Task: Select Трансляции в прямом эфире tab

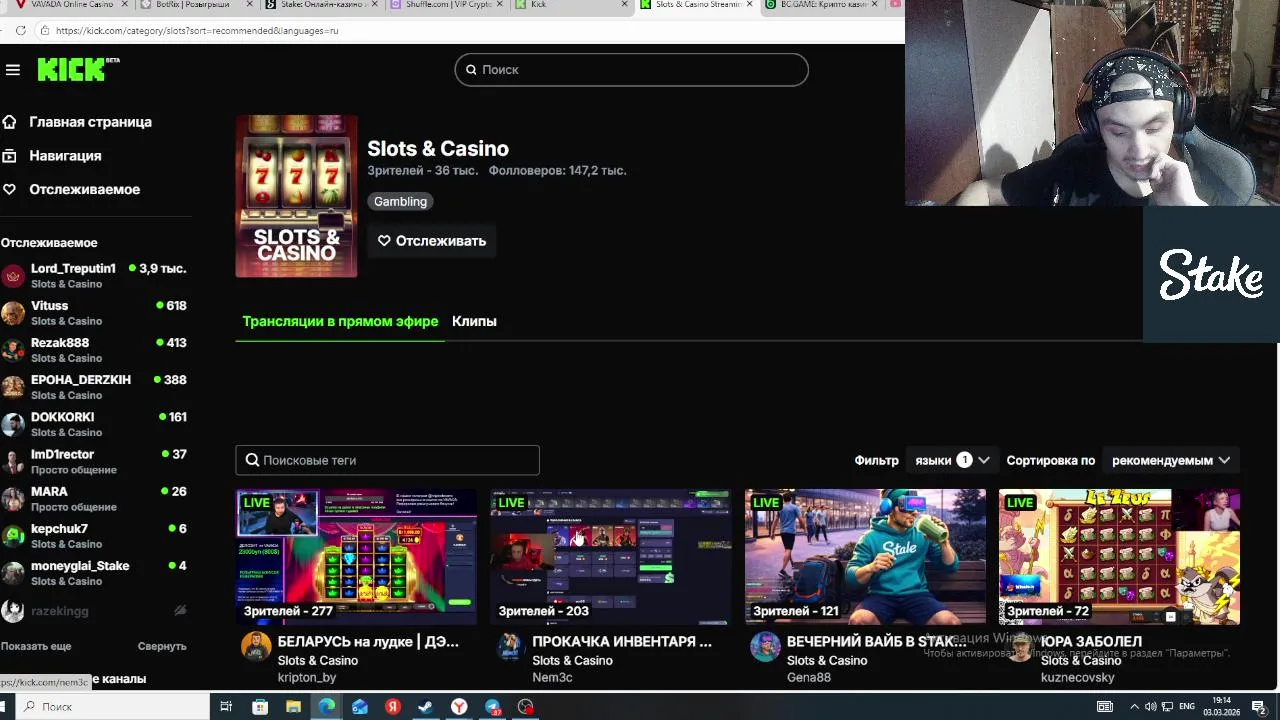Action: (340, 321)
